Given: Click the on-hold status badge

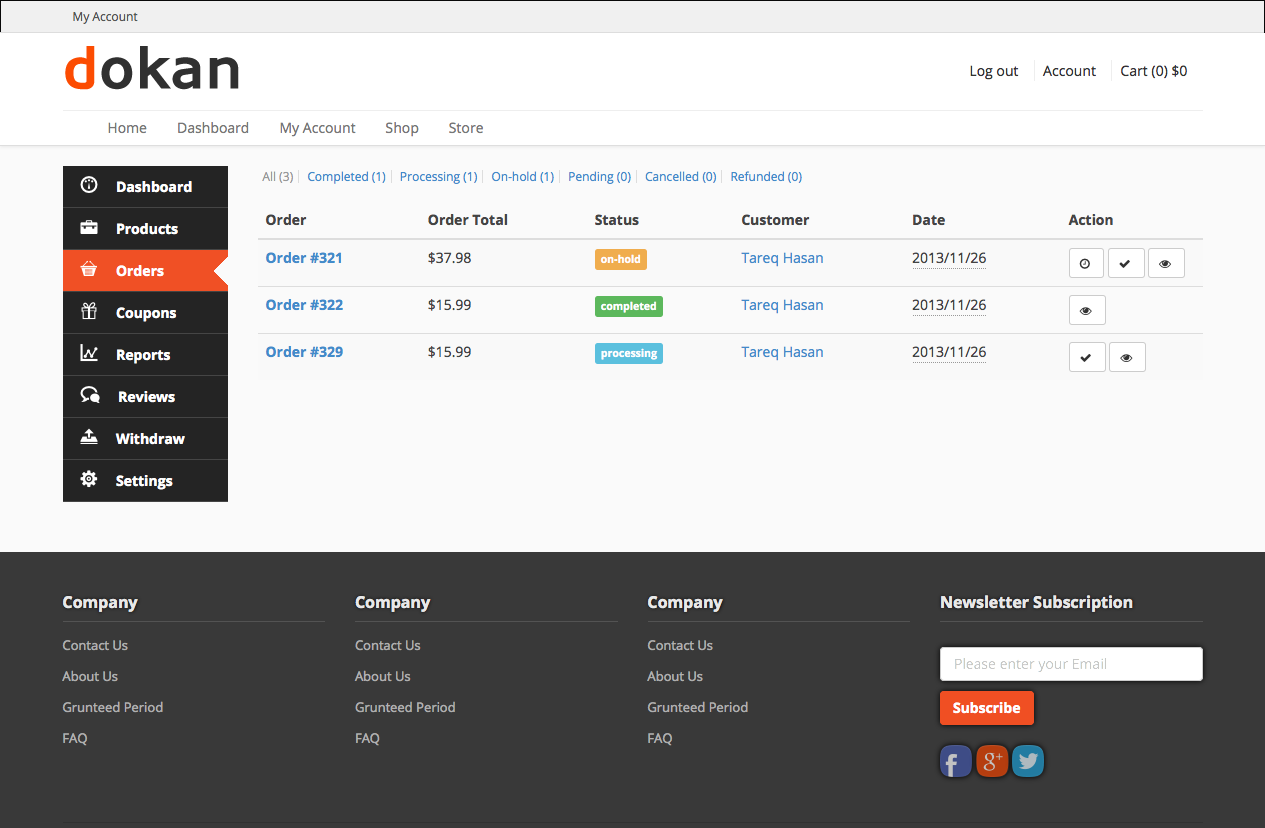Looking at the screenshot, I should click(x=621, y=259).
